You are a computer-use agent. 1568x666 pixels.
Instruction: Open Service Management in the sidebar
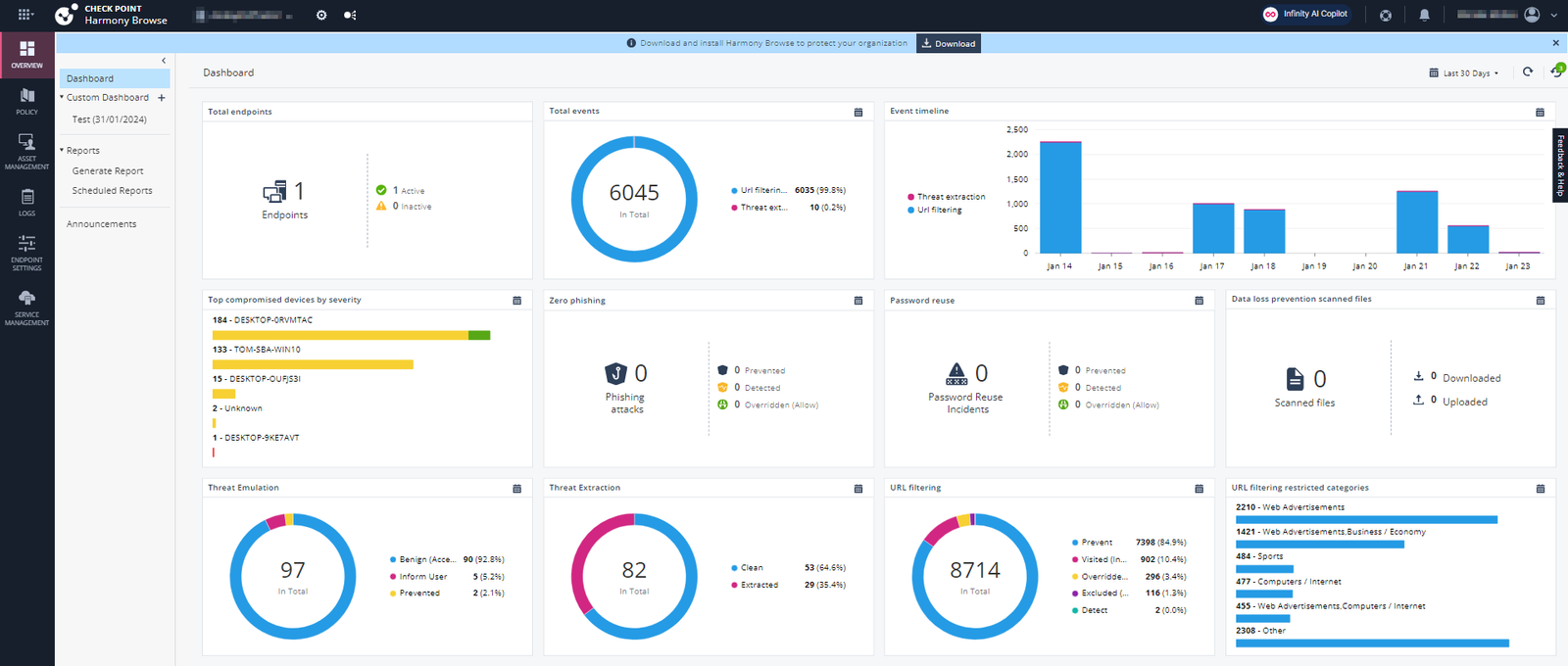pos(26,307)
